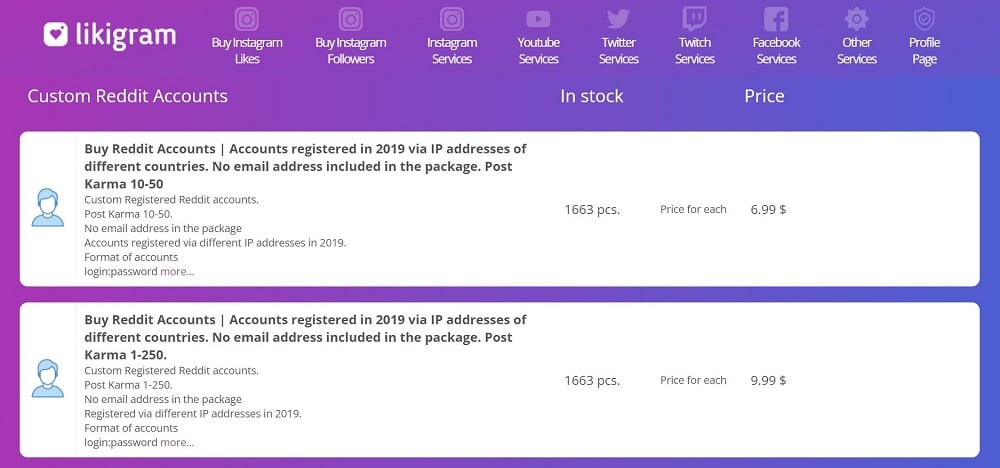This screenshot has height=468, width=1000.
Task: Click the Facebook Services icon
Action: coord(776,19)
